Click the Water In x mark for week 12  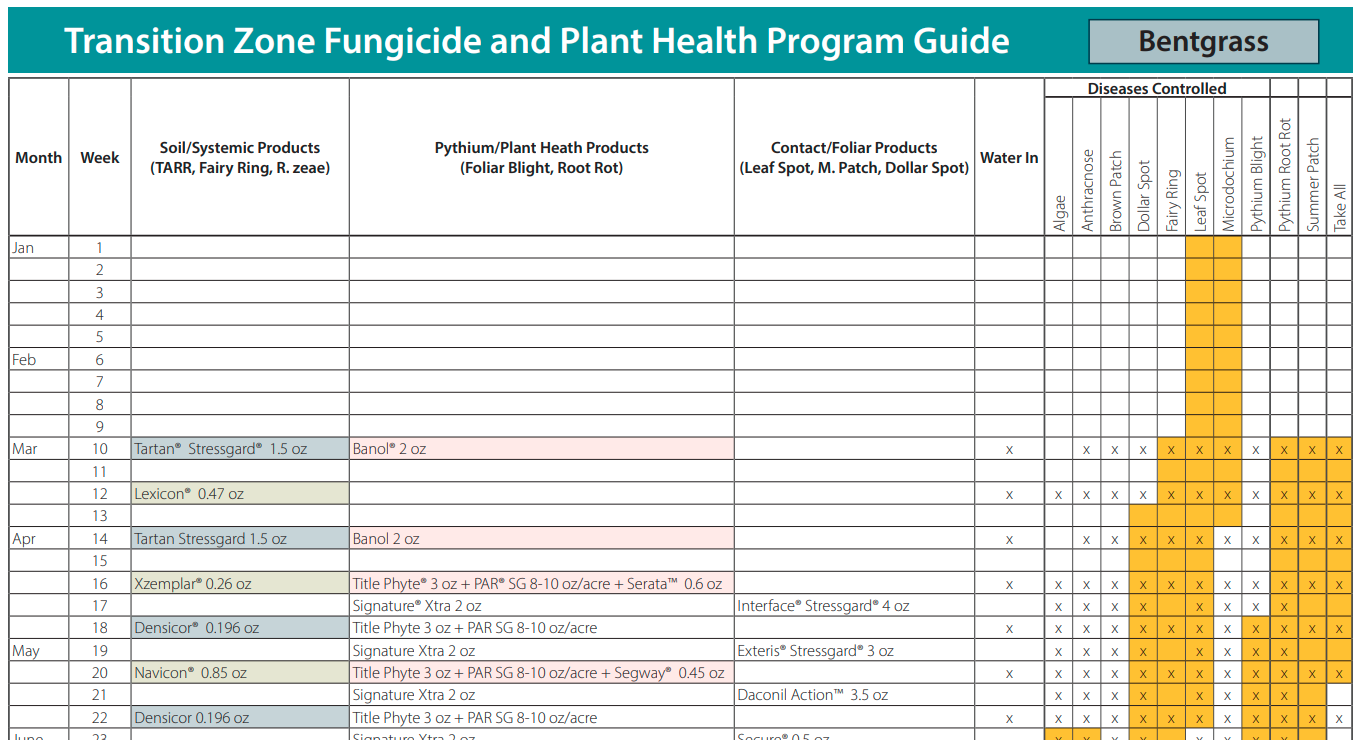tap(1009, 495)
